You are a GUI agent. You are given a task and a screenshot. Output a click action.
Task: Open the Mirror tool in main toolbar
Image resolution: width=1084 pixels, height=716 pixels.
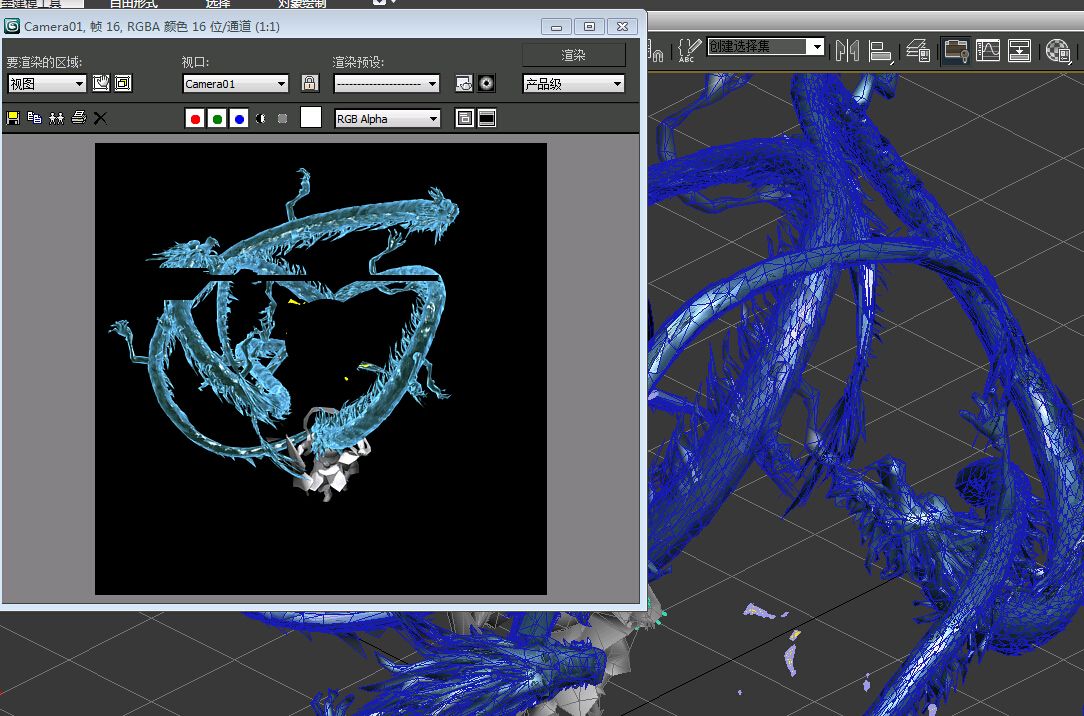coord(847,50)
